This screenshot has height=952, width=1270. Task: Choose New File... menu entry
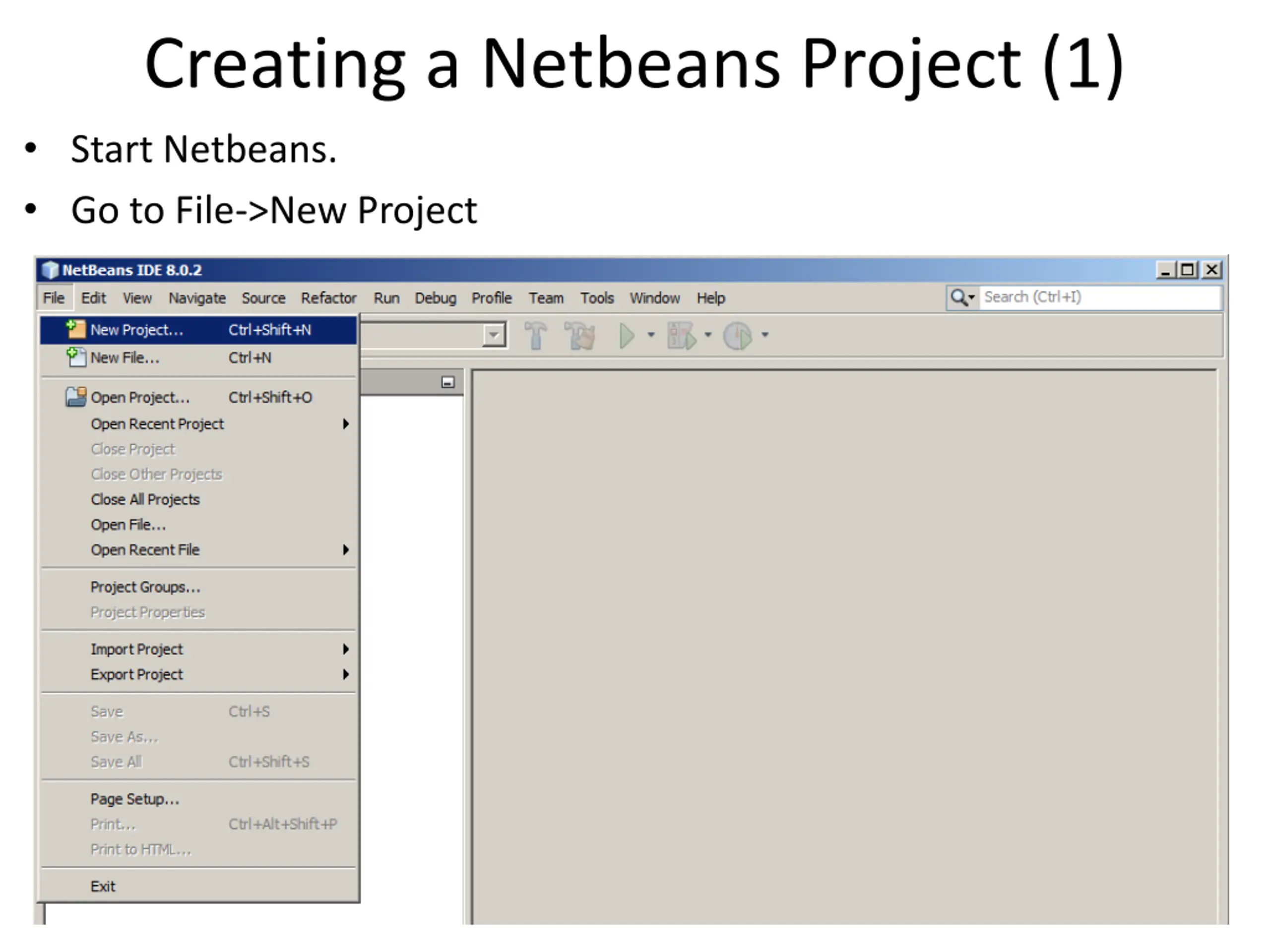(198, 357)
